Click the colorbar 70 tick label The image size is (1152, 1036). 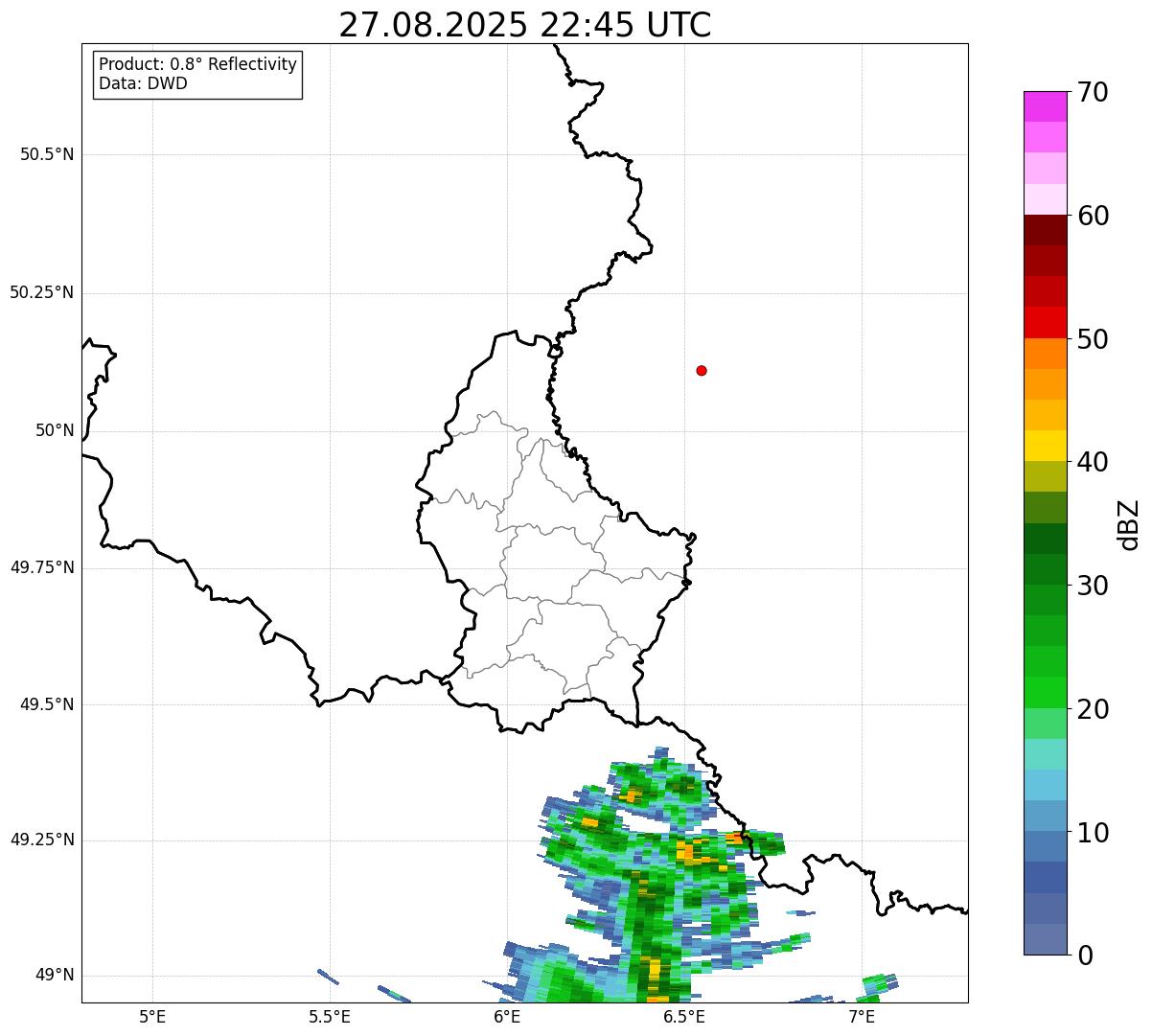[1093, 92]
